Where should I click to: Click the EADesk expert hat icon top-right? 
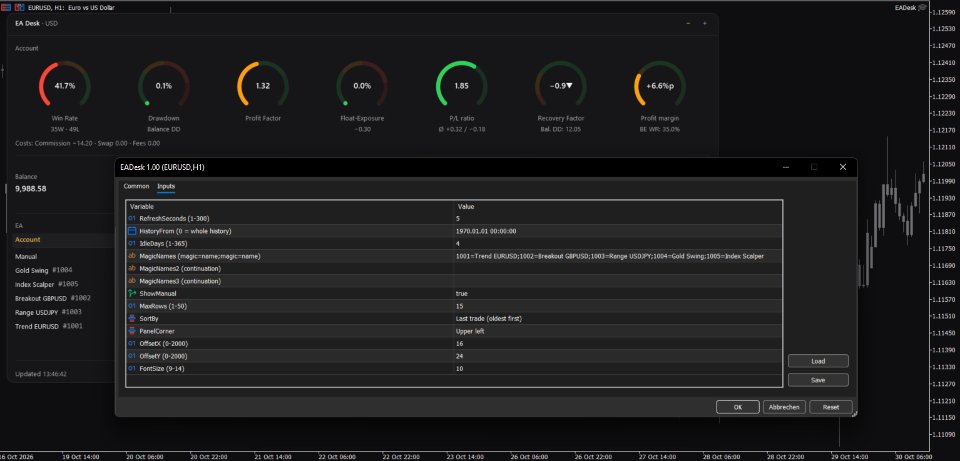click(x=921, y=7)
